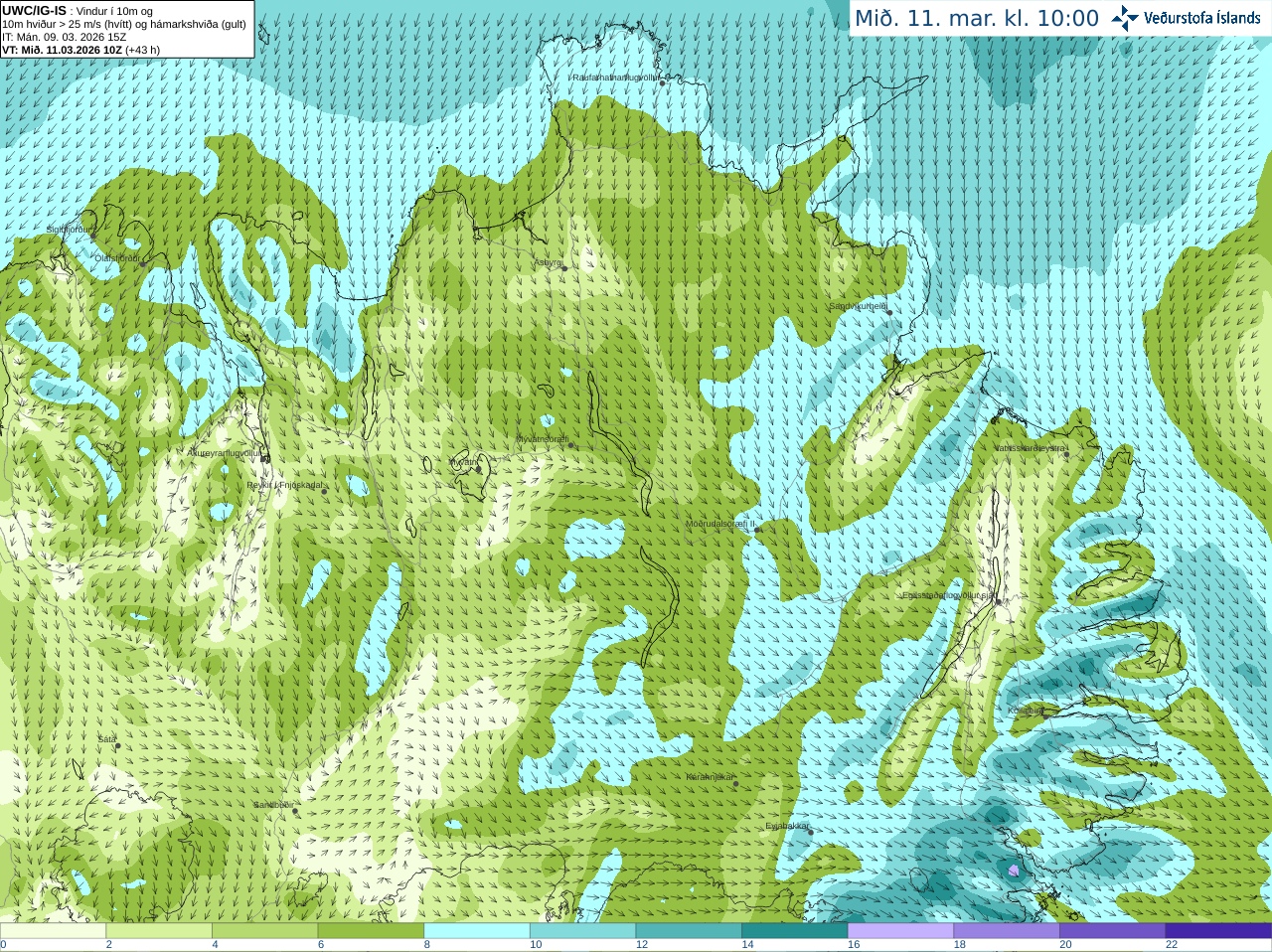The height and width of the screenshot is (952, 1272).
Task: Click the Mývatnsöræfi station label
Action: [543, 438]
